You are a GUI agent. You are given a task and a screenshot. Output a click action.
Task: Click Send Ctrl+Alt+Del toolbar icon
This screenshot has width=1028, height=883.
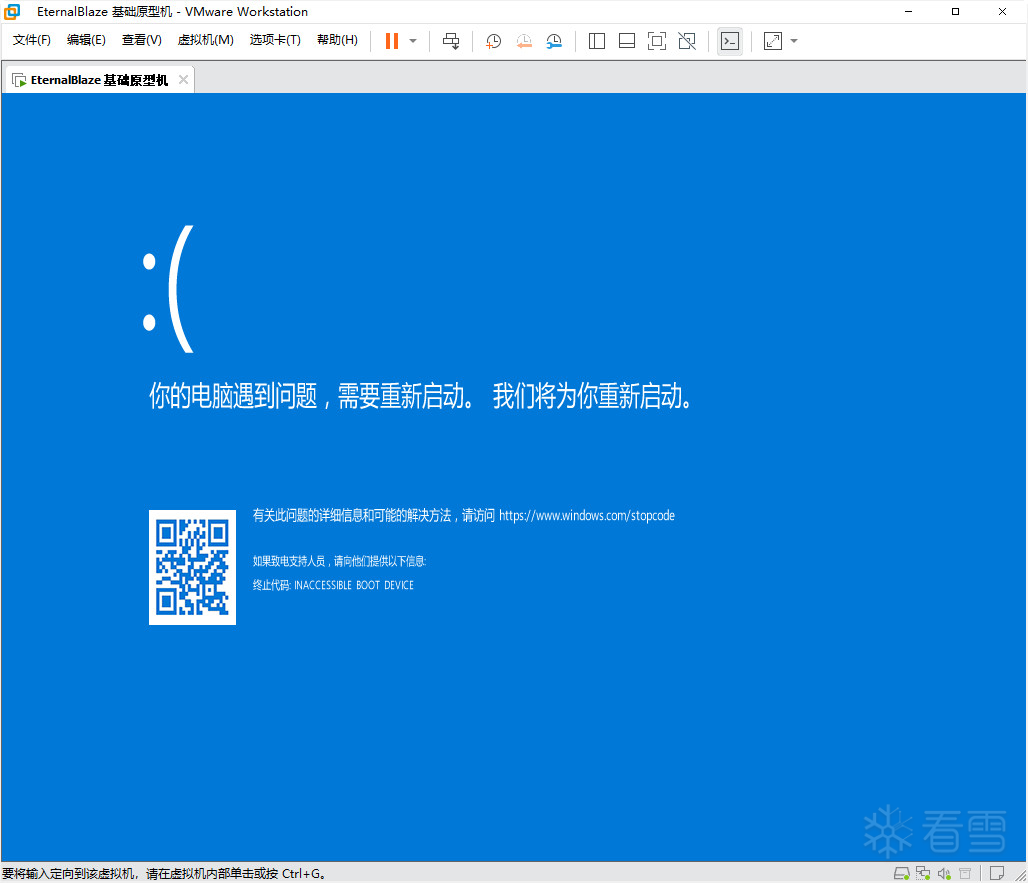pos(451,41)
